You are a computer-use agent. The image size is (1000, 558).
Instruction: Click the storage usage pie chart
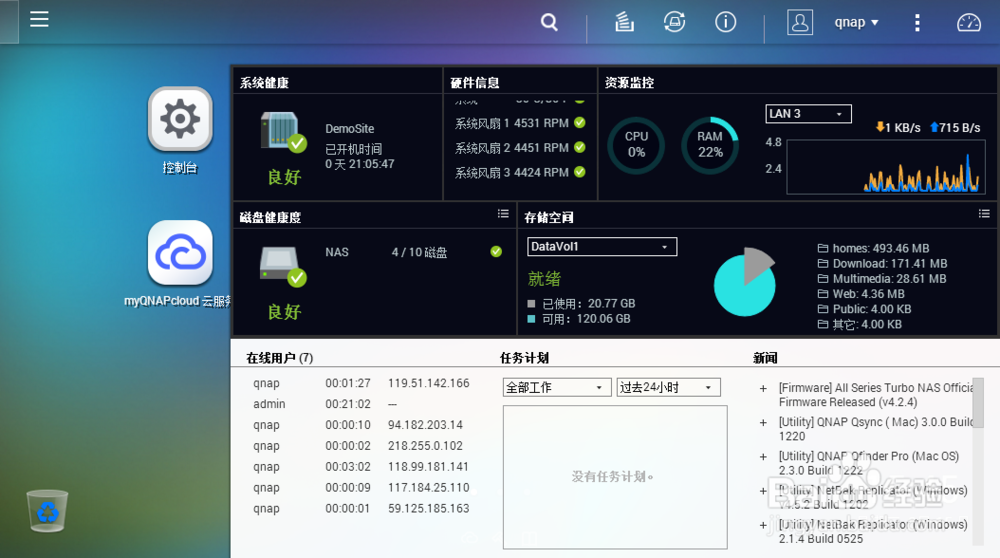[x=745, y=282]
